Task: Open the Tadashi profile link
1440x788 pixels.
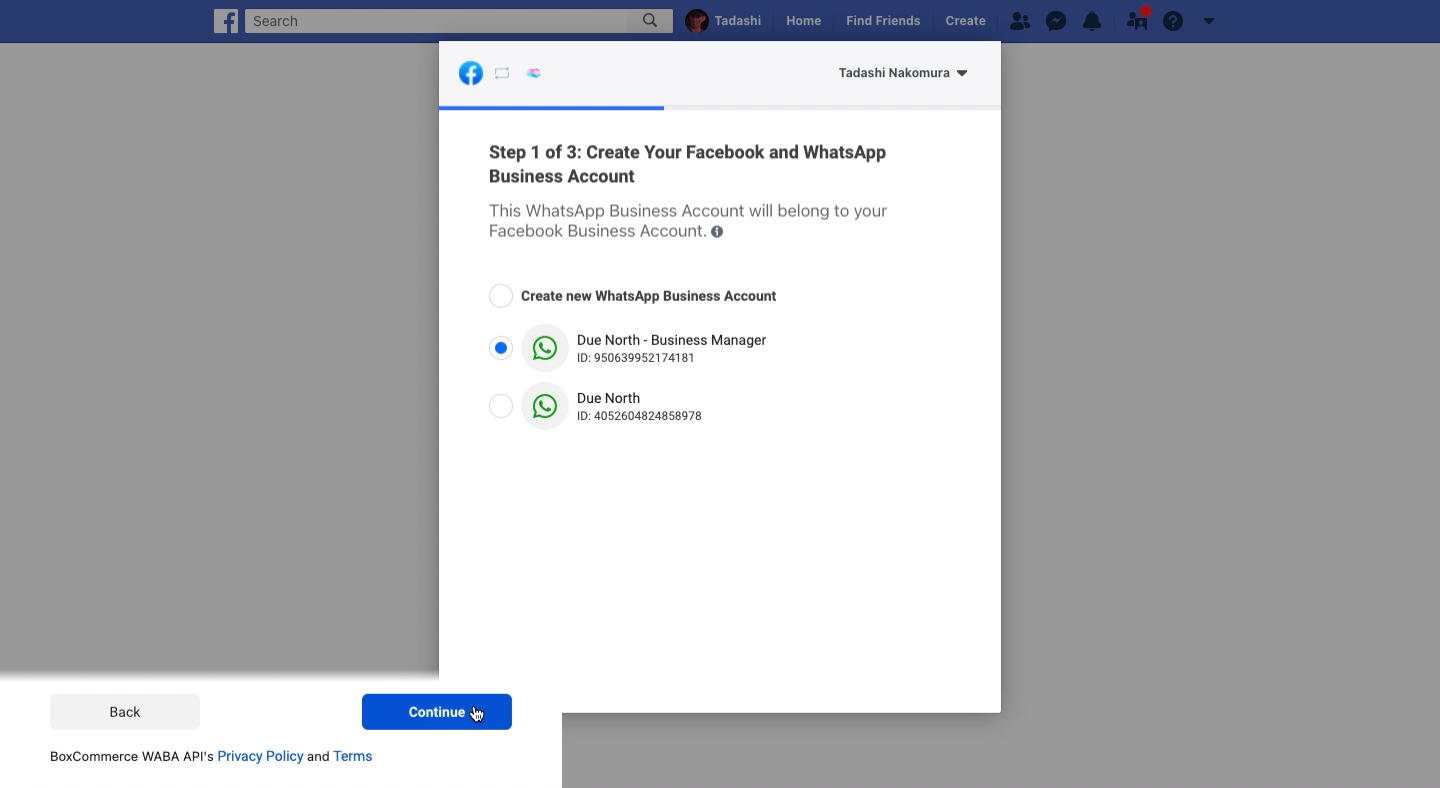Action: pos(737,21)
